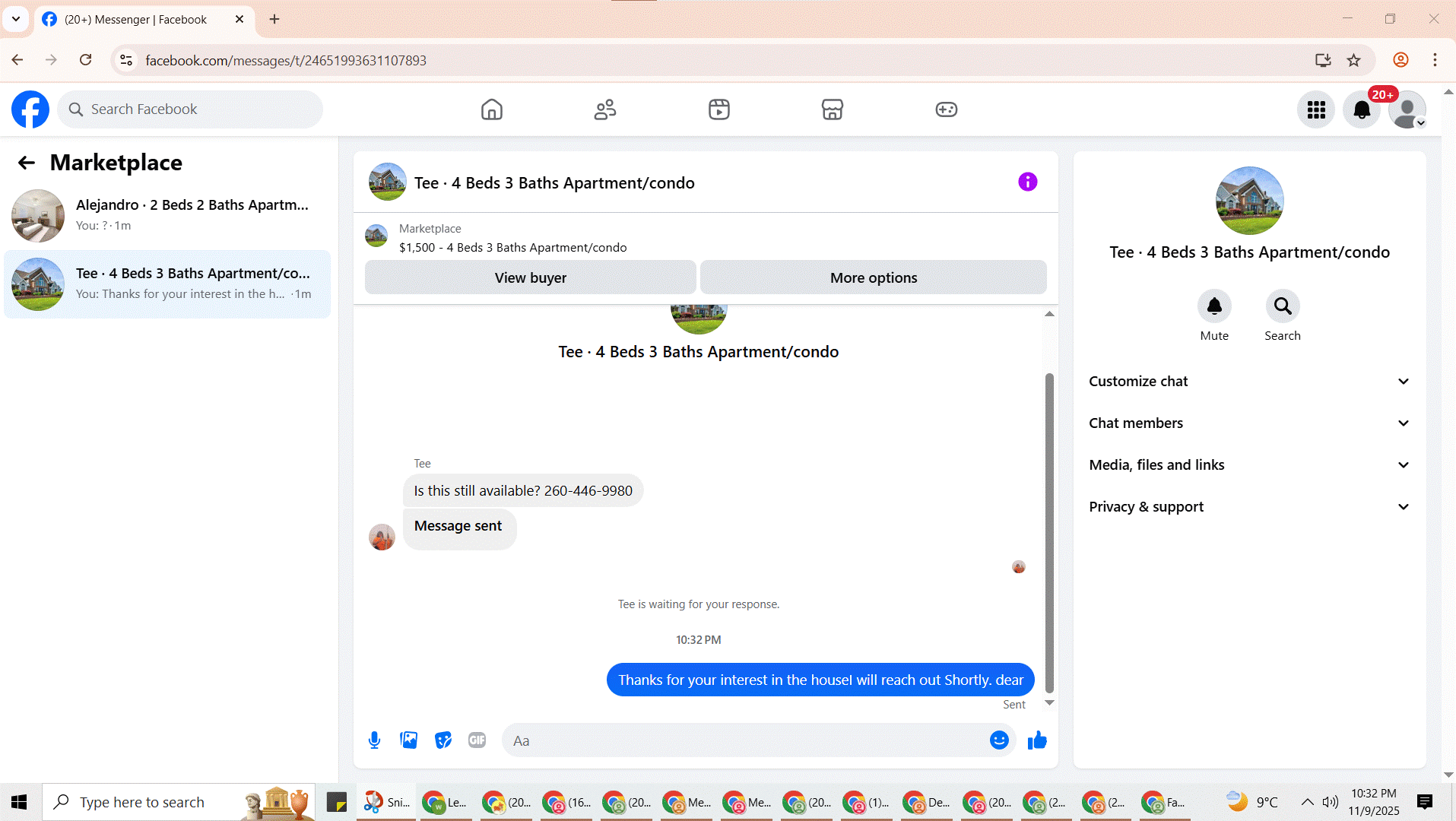Open the Gaming controller icon
1456x821 pixels.
(947, 109)
